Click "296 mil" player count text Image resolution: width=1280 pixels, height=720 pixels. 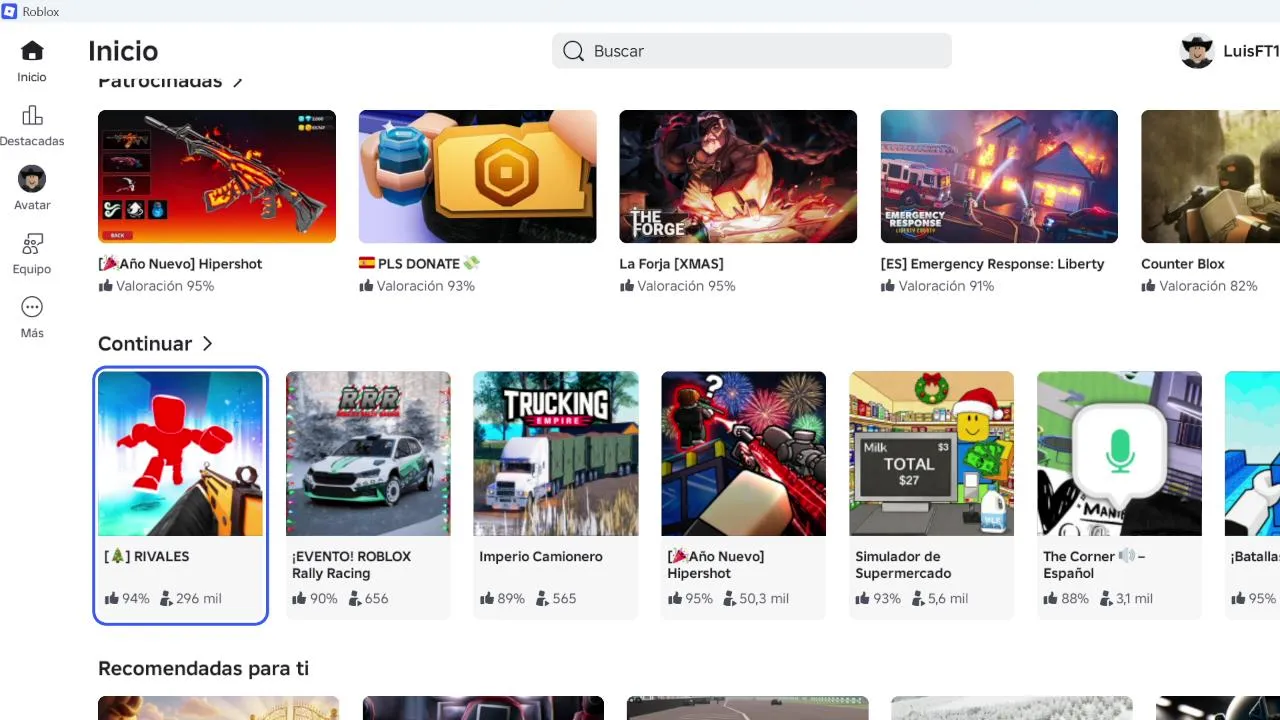coord(199,599)
